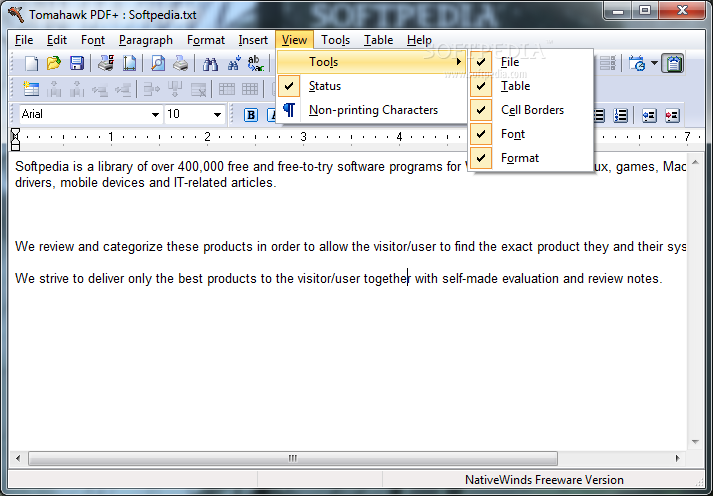Expand the Arial font name dropdown
Viewport: 713px width, 496px height.
[x=155, y=115]
